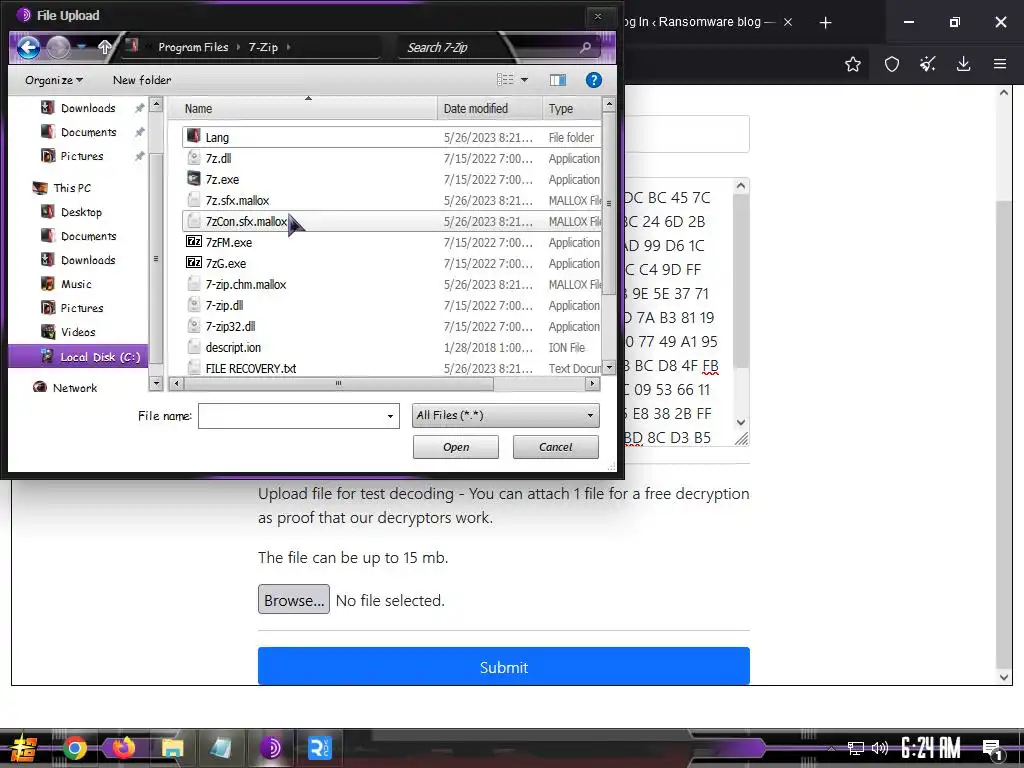1024x768 pixels.
Task: Open Tor Browser taskbar icon
Action: coord(270,748)
